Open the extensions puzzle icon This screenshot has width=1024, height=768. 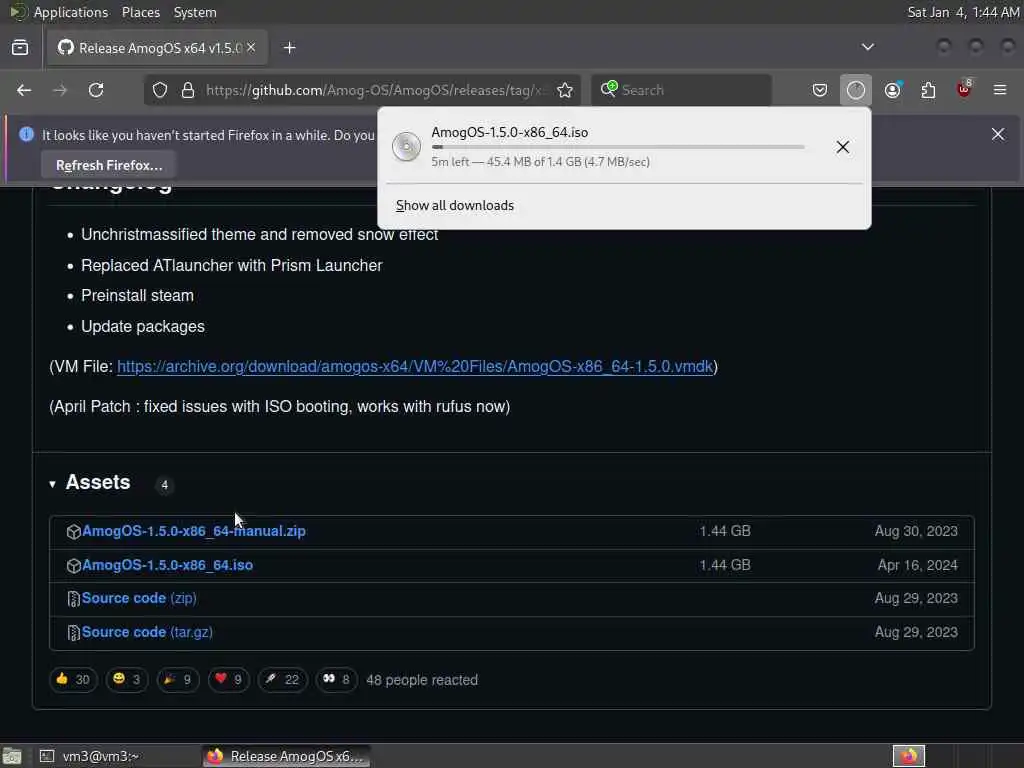pyautogui.click(x=928, y=90)
